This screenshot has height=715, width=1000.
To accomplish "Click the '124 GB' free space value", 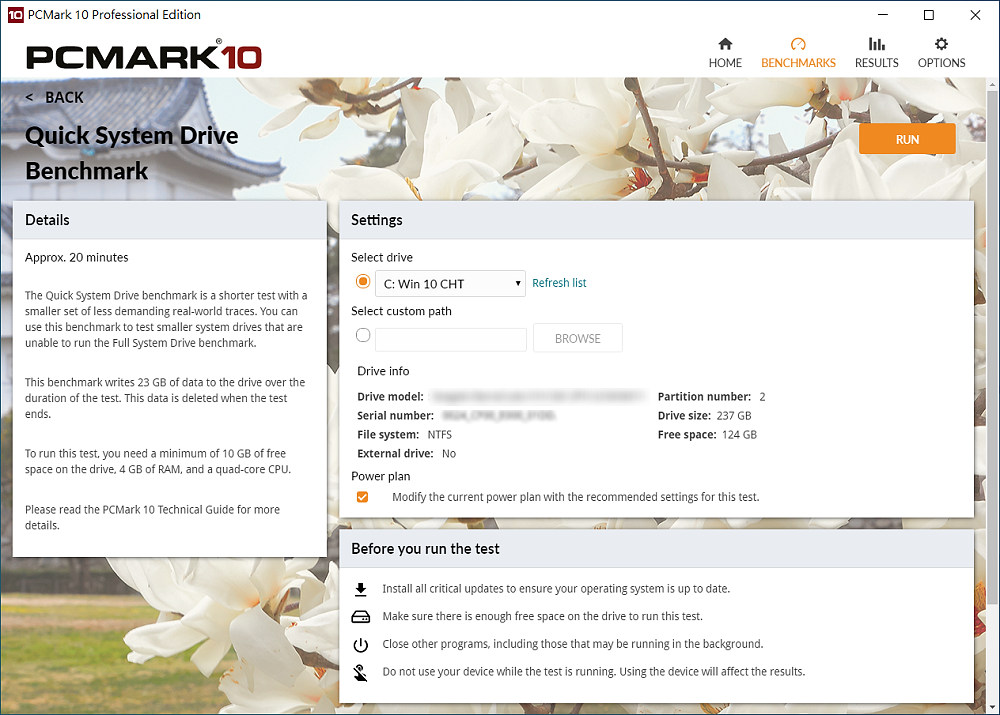I will pos(739,435).
